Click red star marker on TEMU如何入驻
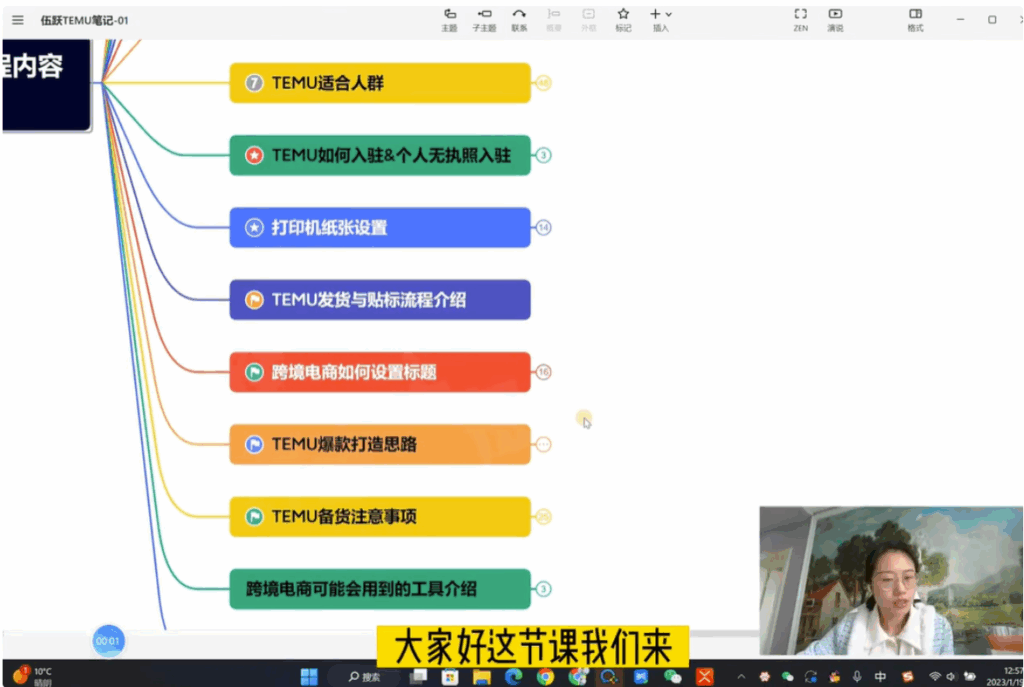This screenshot has width=1024, height=687. point(254,155)
